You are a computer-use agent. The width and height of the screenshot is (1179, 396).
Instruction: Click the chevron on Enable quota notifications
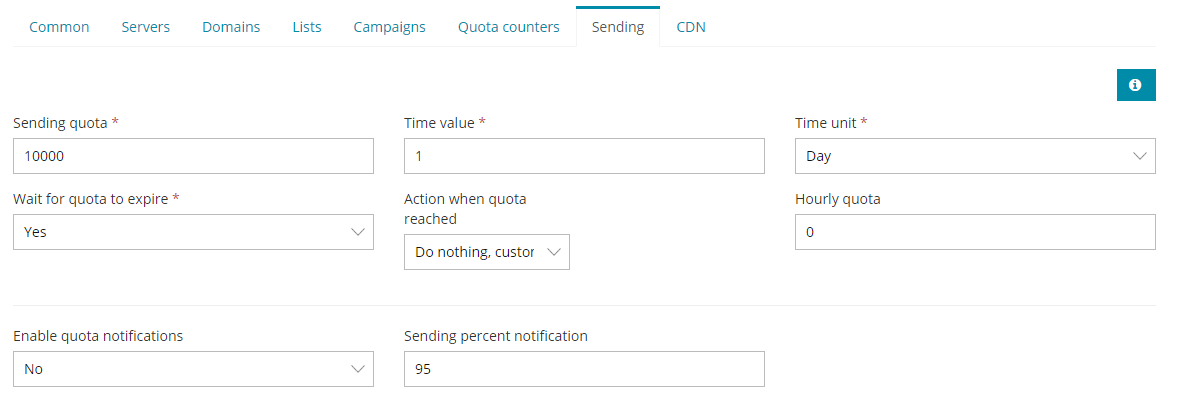tap(358, 369)
